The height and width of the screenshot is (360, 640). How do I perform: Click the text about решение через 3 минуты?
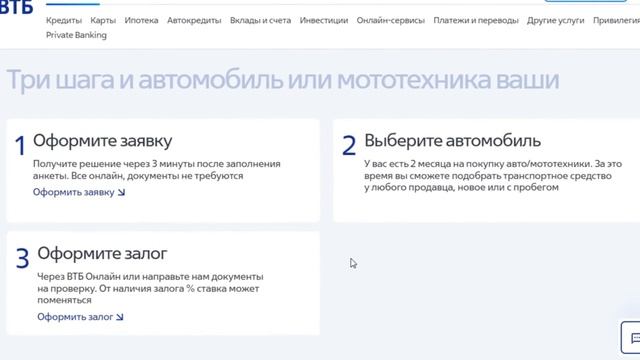click(x=157, y=170)
